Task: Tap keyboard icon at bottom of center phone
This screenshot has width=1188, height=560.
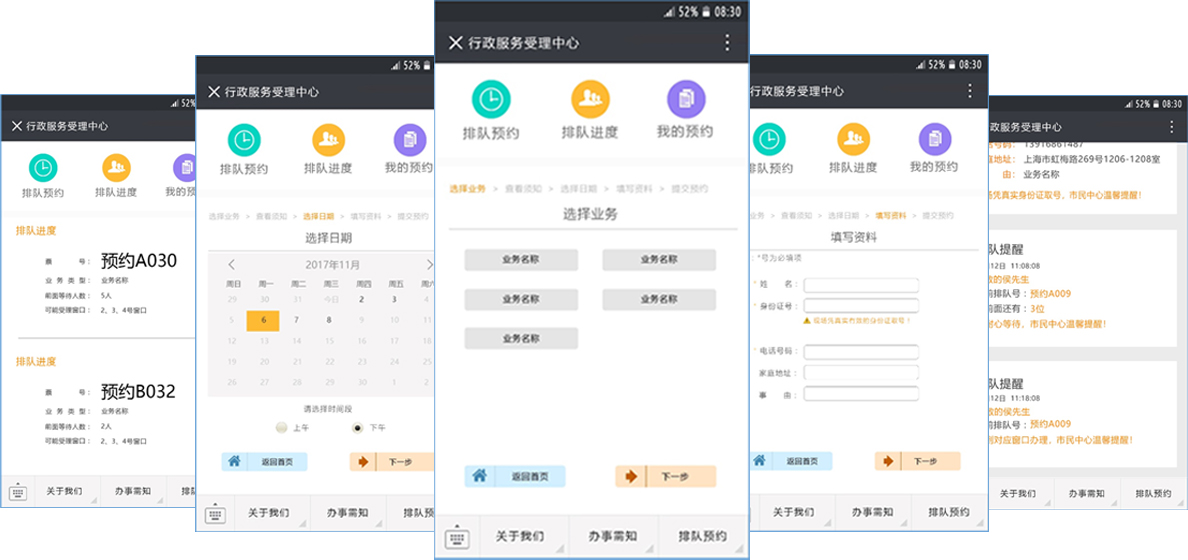Action: tap(457, 537)
